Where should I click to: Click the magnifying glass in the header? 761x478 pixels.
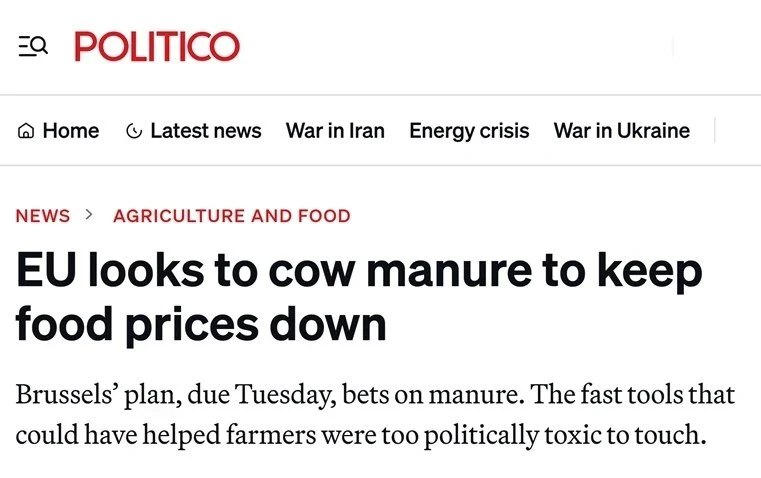tap(39, 45)
